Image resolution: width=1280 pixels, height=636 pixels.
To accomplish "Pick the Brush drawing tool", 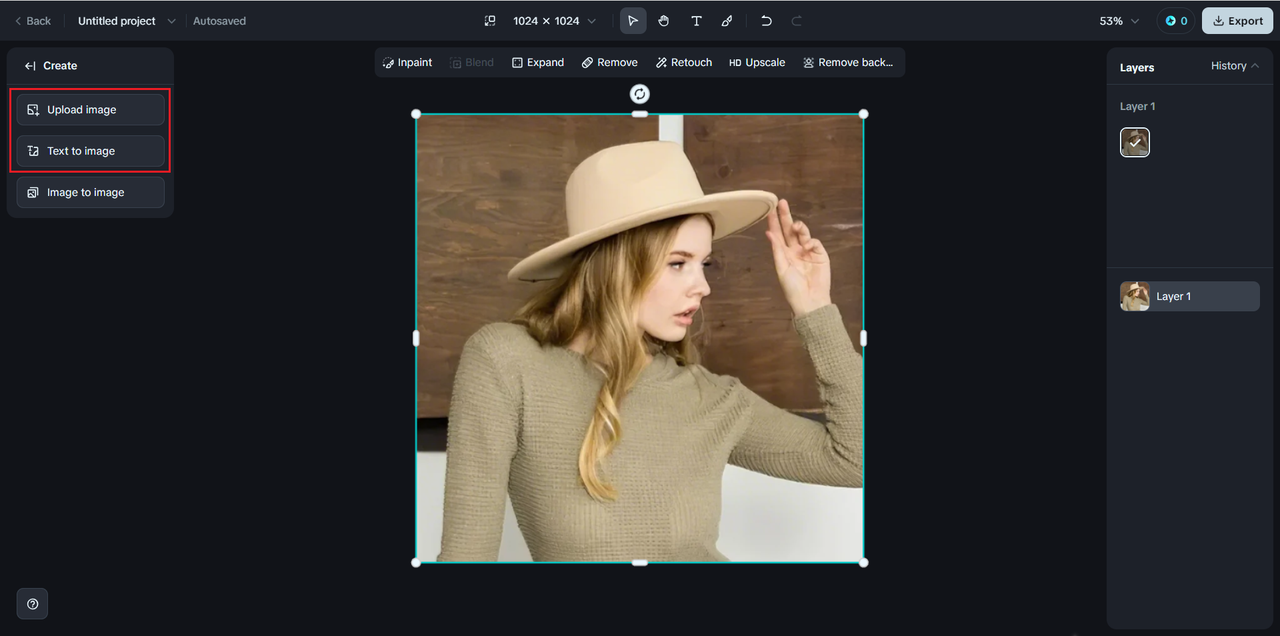I will (727, 21).
